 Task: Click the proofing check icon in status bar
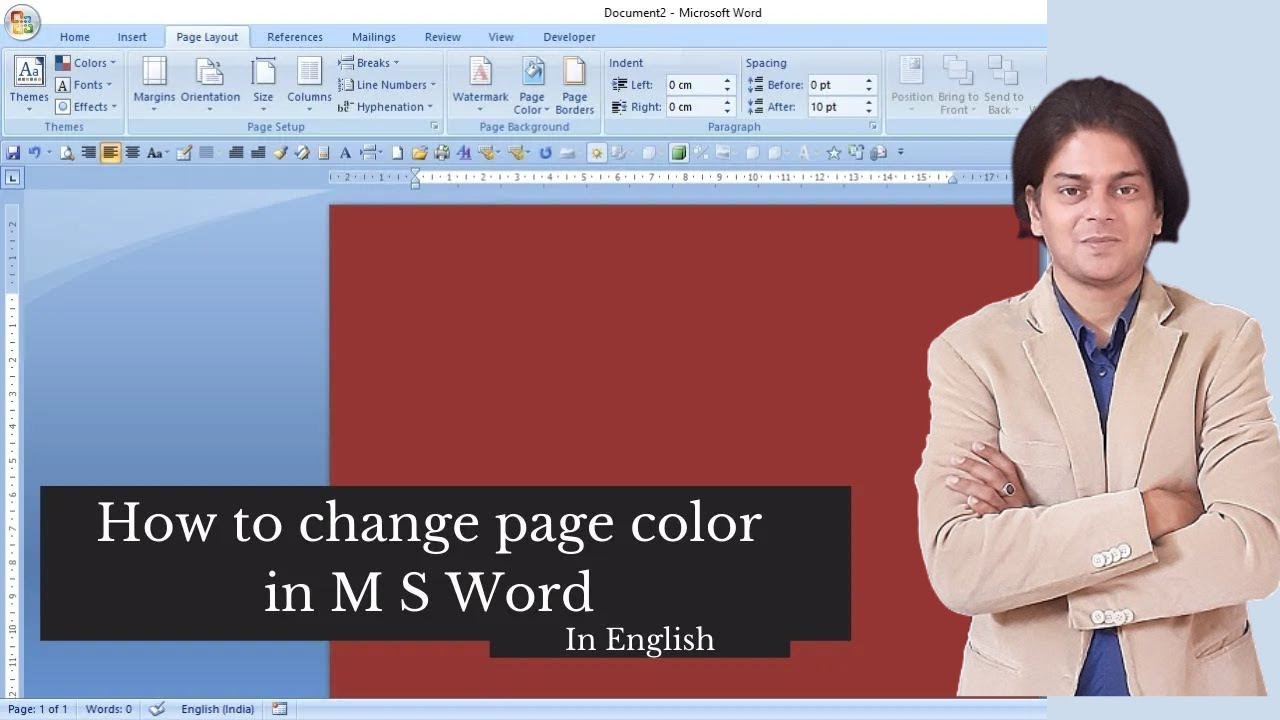tap(157, 709)
